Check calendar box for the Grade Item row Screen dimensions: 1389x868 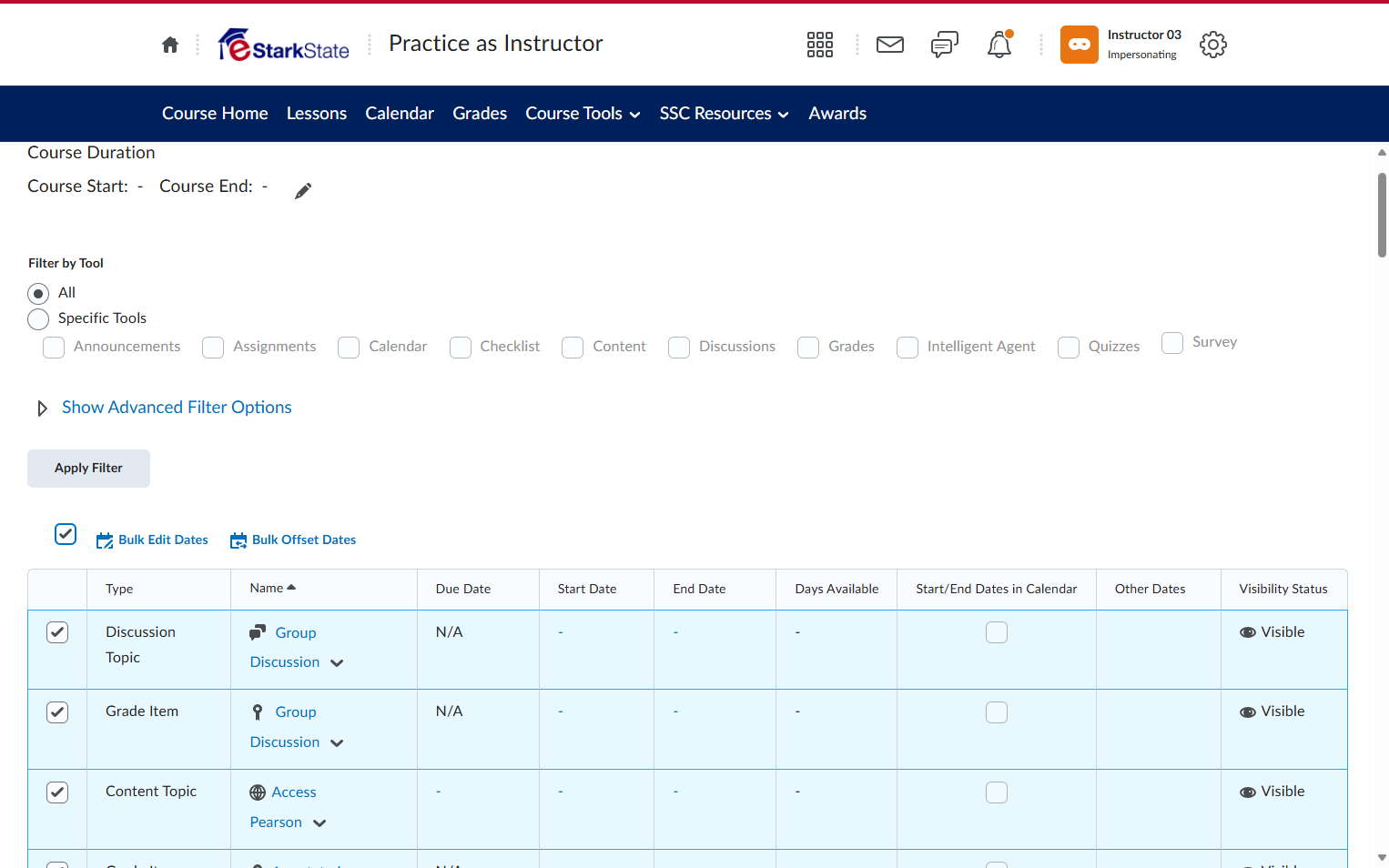click(x=997, y=712)
